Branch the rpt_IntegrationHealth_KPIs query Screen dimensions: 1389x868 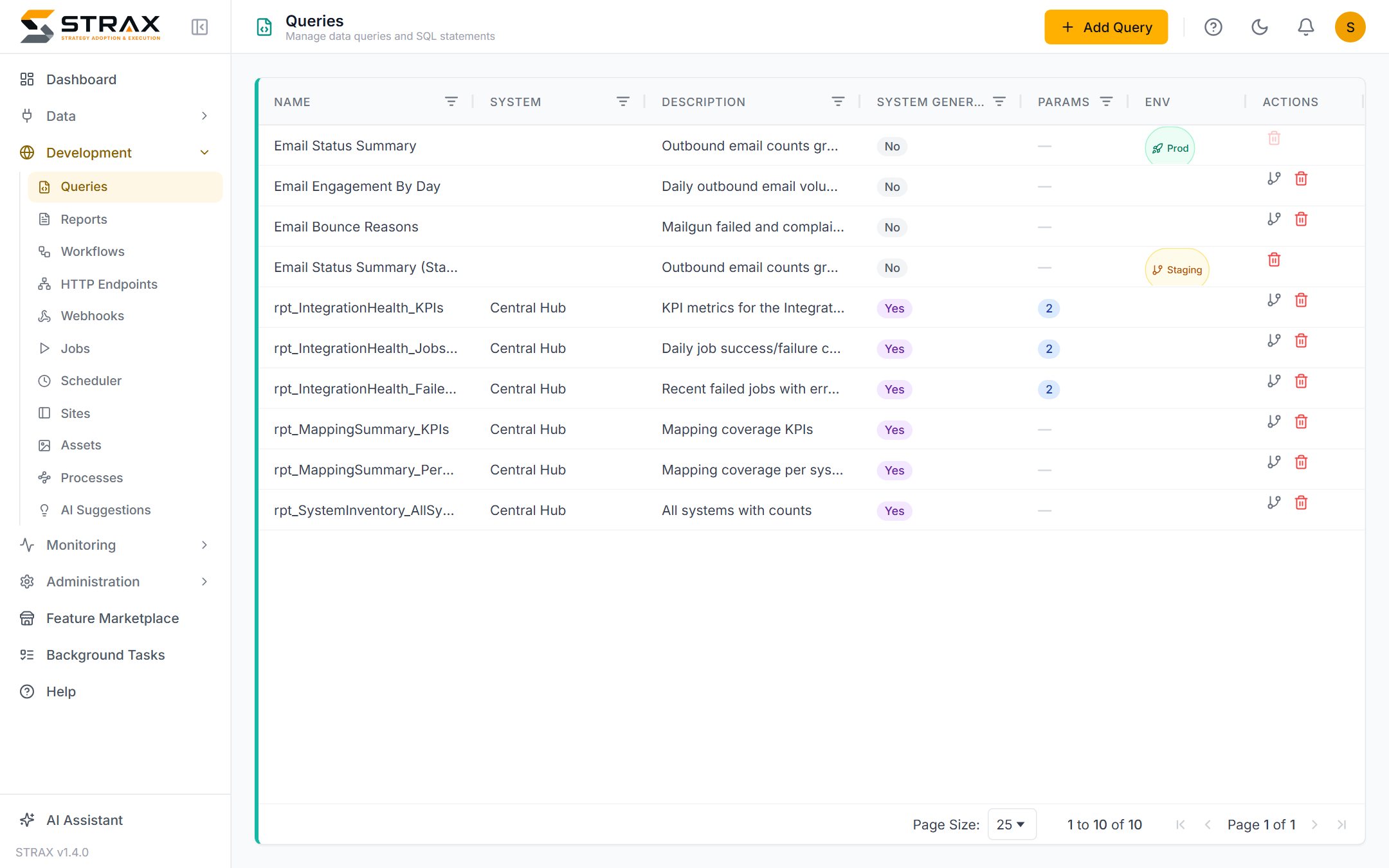pos(1274,300)
